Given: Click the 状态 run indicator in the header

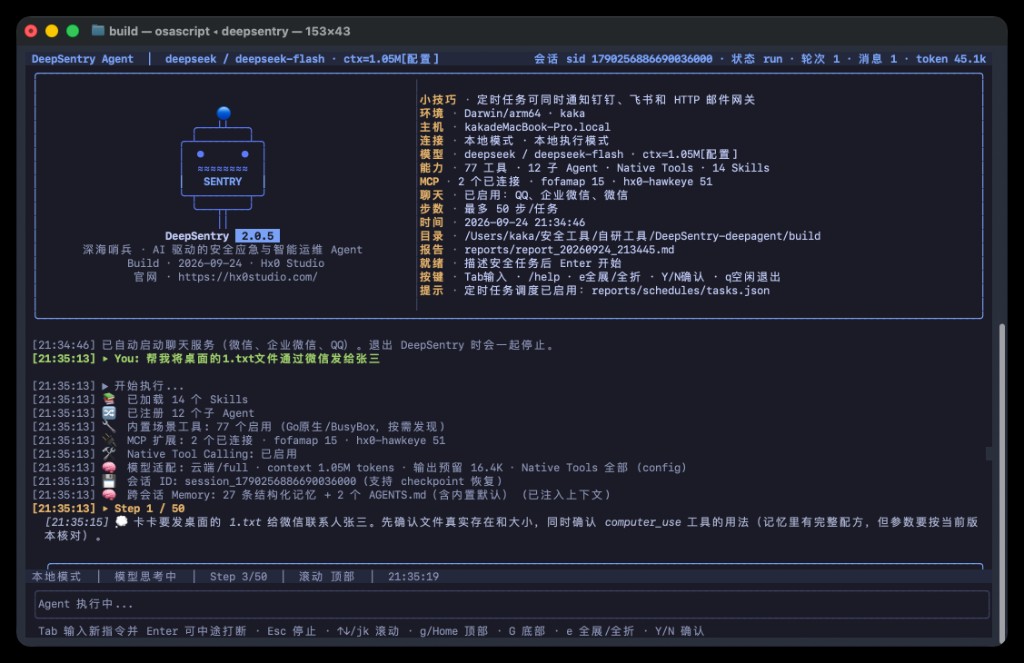Looking at the screenshot, I should point(756,59).
